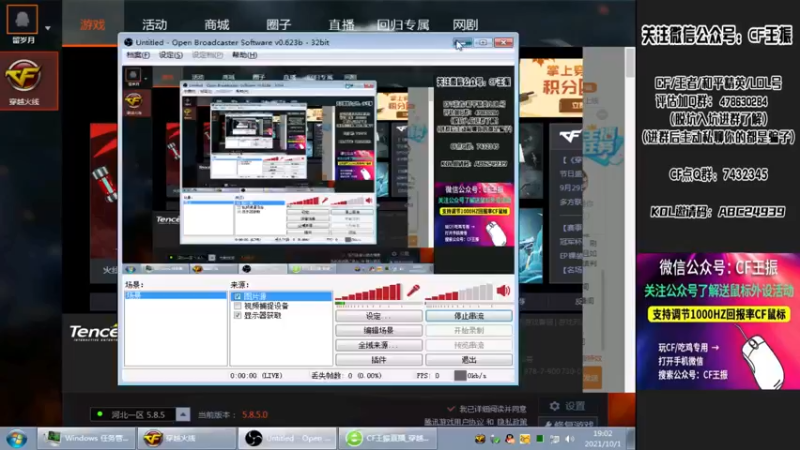Click the 5.8.5.0 version number text
This screenshot has height=450, width=800.
(255, 415)
